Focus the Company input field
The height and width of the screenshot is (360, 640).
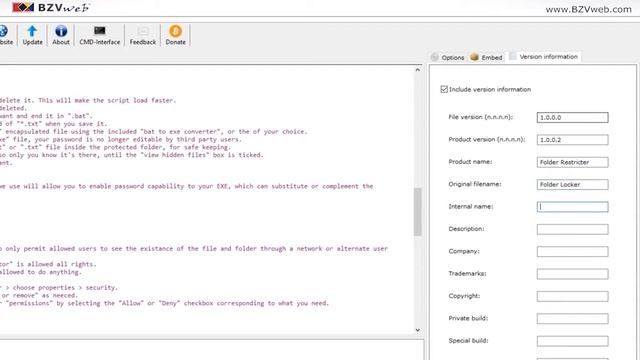pyautogui.click(x=572, y=251)
